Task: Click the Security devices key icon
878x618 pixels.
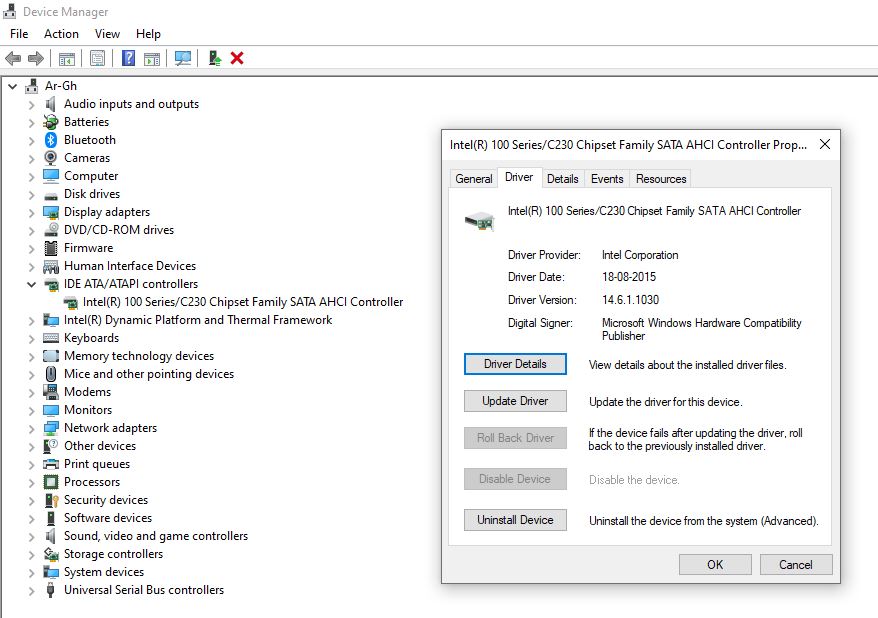Action: [x=51, y=500]
